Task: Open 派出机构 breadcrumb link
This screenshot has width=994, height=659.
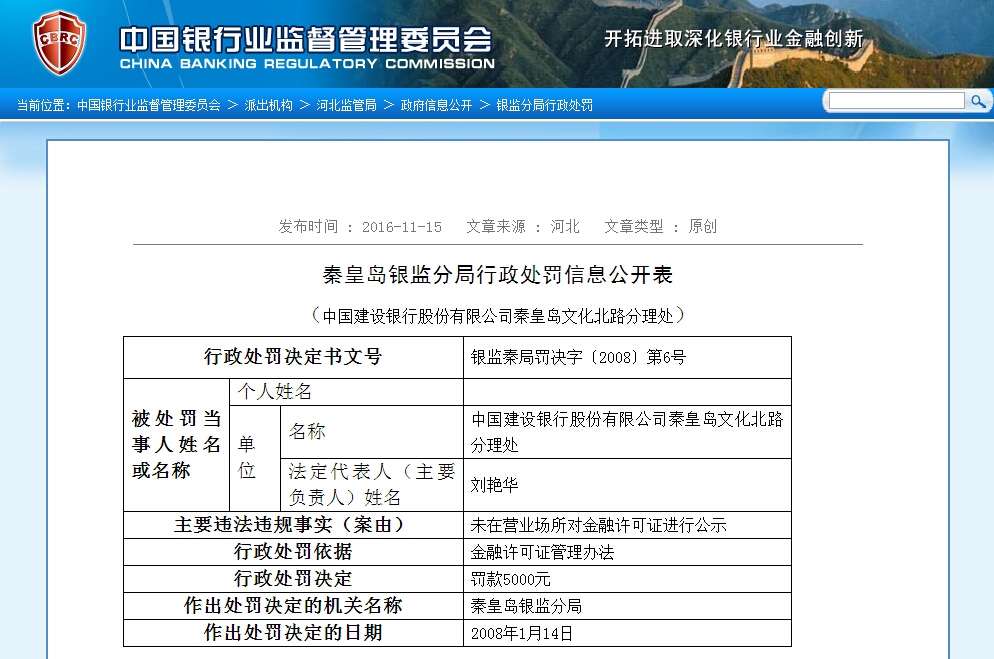Action: coord(268,105)
